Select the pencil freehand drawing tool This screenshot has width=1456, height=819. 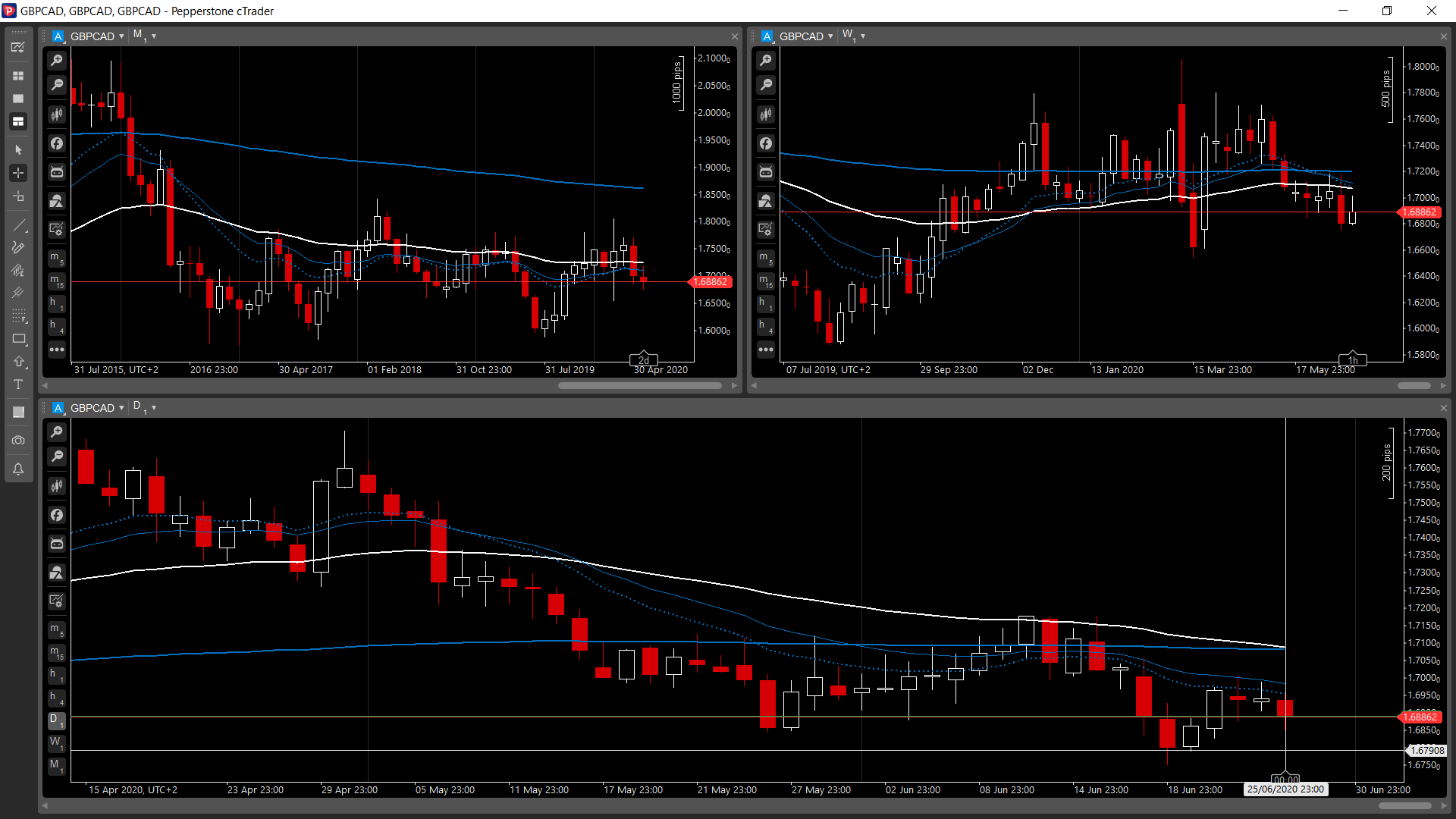click(18, 247)
